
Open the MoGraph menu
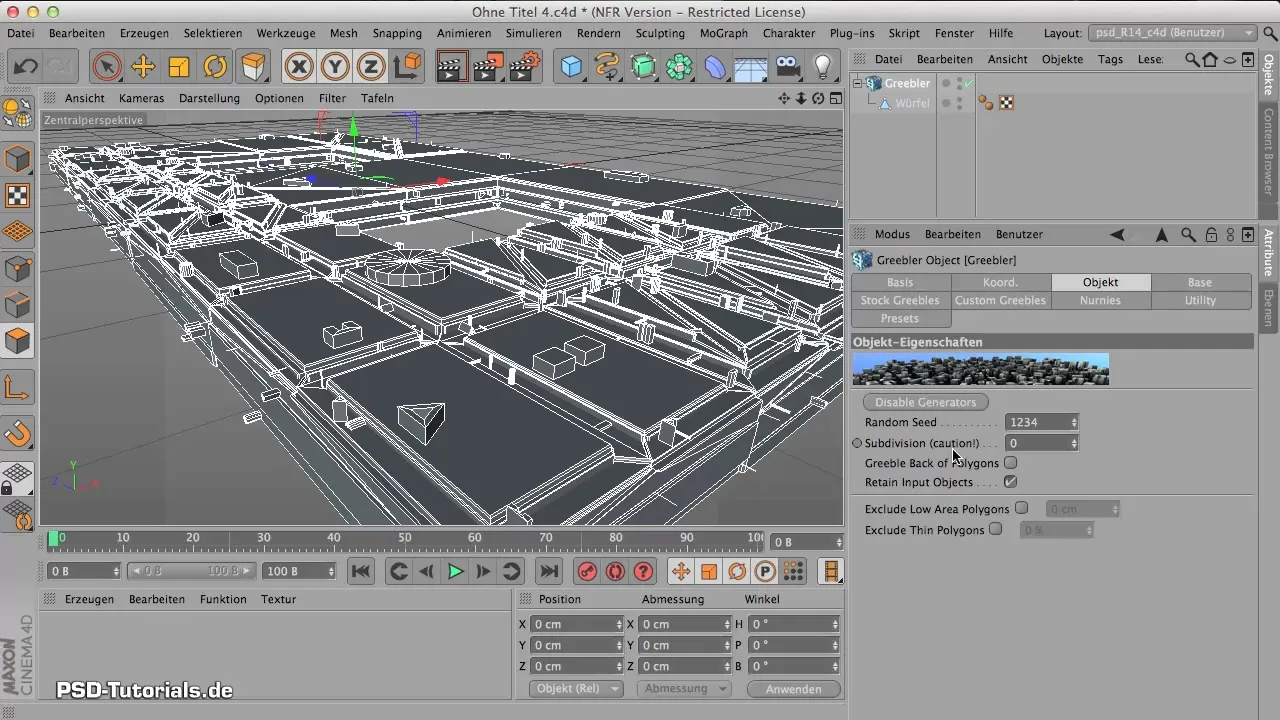tap(722, 33)
